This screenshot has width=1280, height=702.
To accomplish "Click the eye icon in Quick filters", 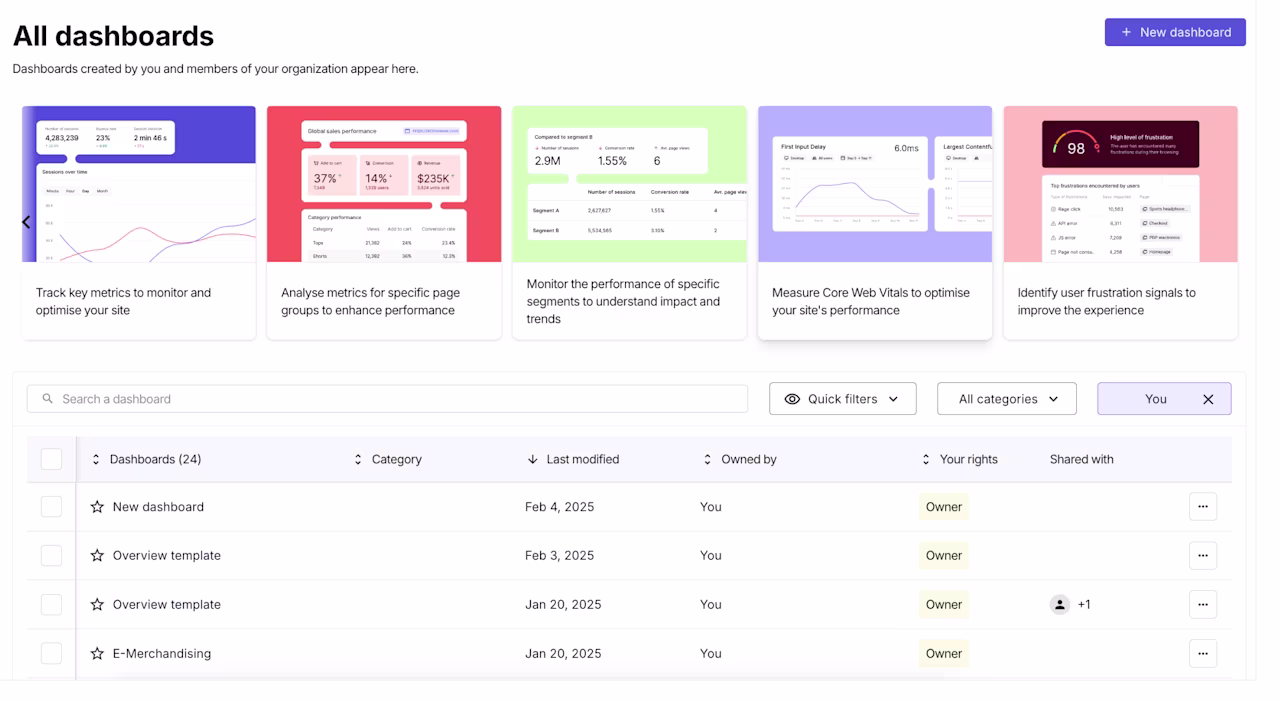I will [x=792, y=399].
